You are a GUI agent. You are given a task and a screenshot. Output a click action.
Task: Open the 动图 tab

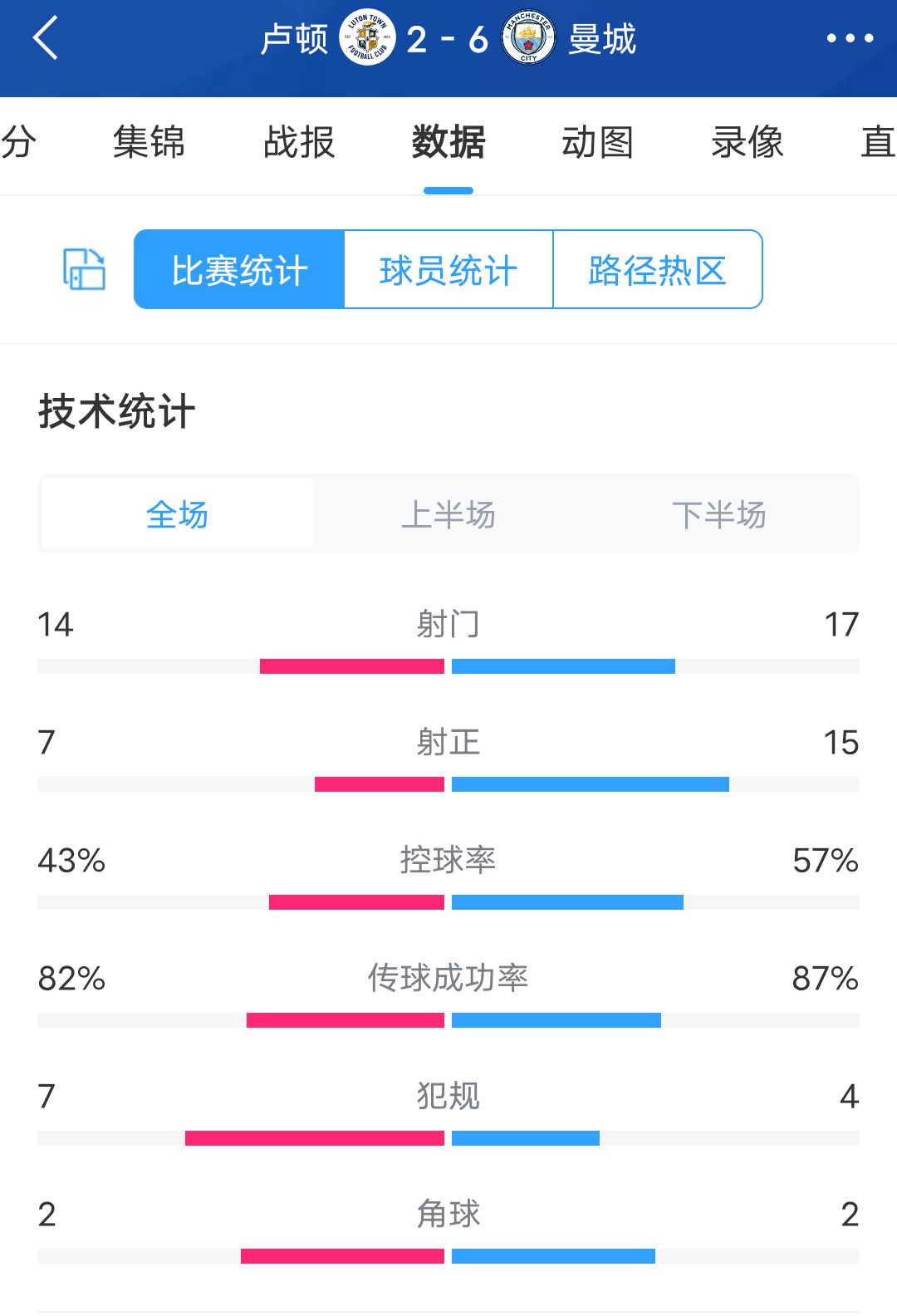(598, 142)
